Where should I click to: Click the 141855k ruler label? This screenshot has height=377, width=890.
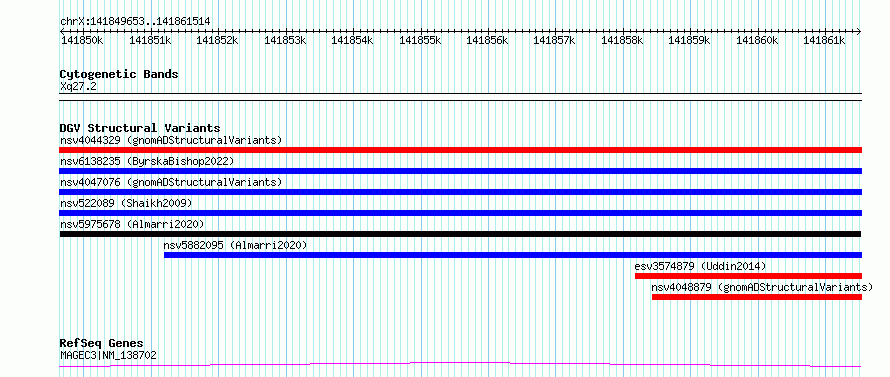420,40
